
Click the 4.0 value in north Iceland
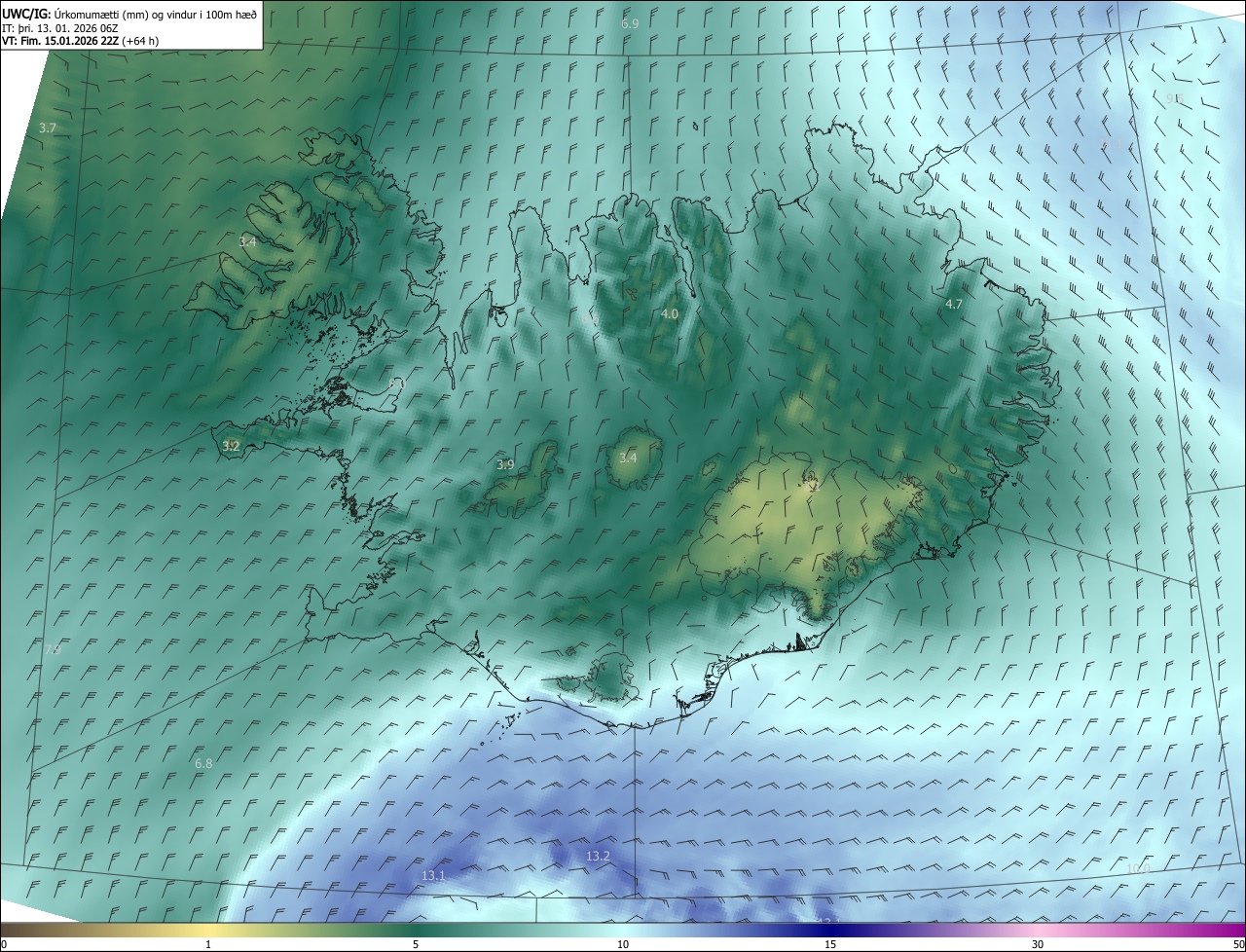669,314
